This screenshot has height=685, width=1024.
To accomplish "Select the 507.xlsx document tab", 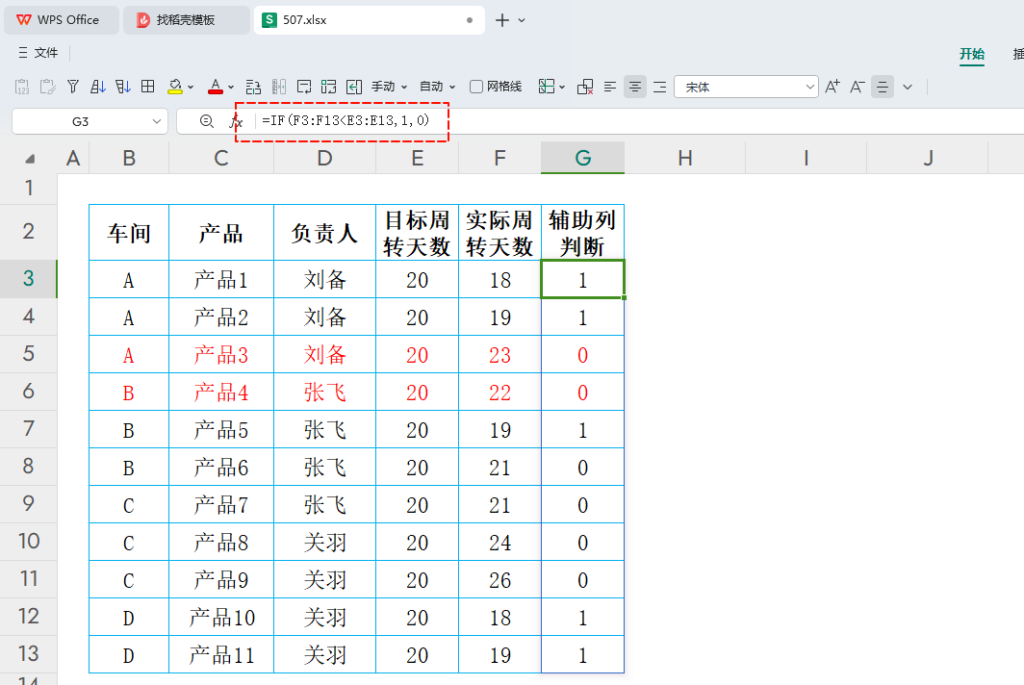I will coord(369,20).
